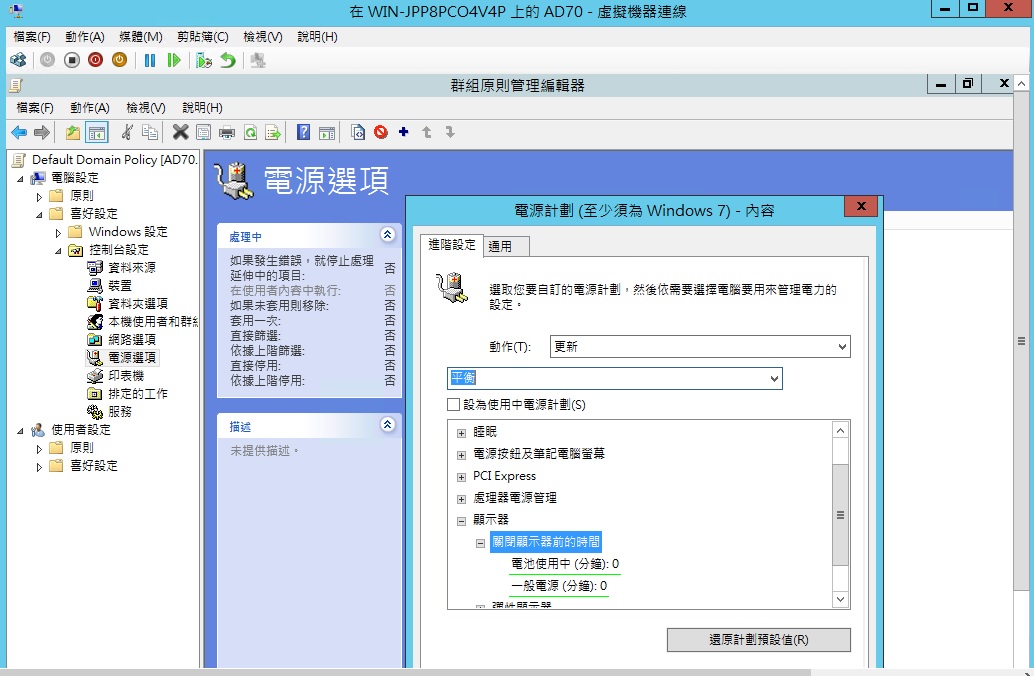Click the blue back arrow in editor toolbar
The width and height of the screenshot is (1034, 676).
(x=18, y=132)
